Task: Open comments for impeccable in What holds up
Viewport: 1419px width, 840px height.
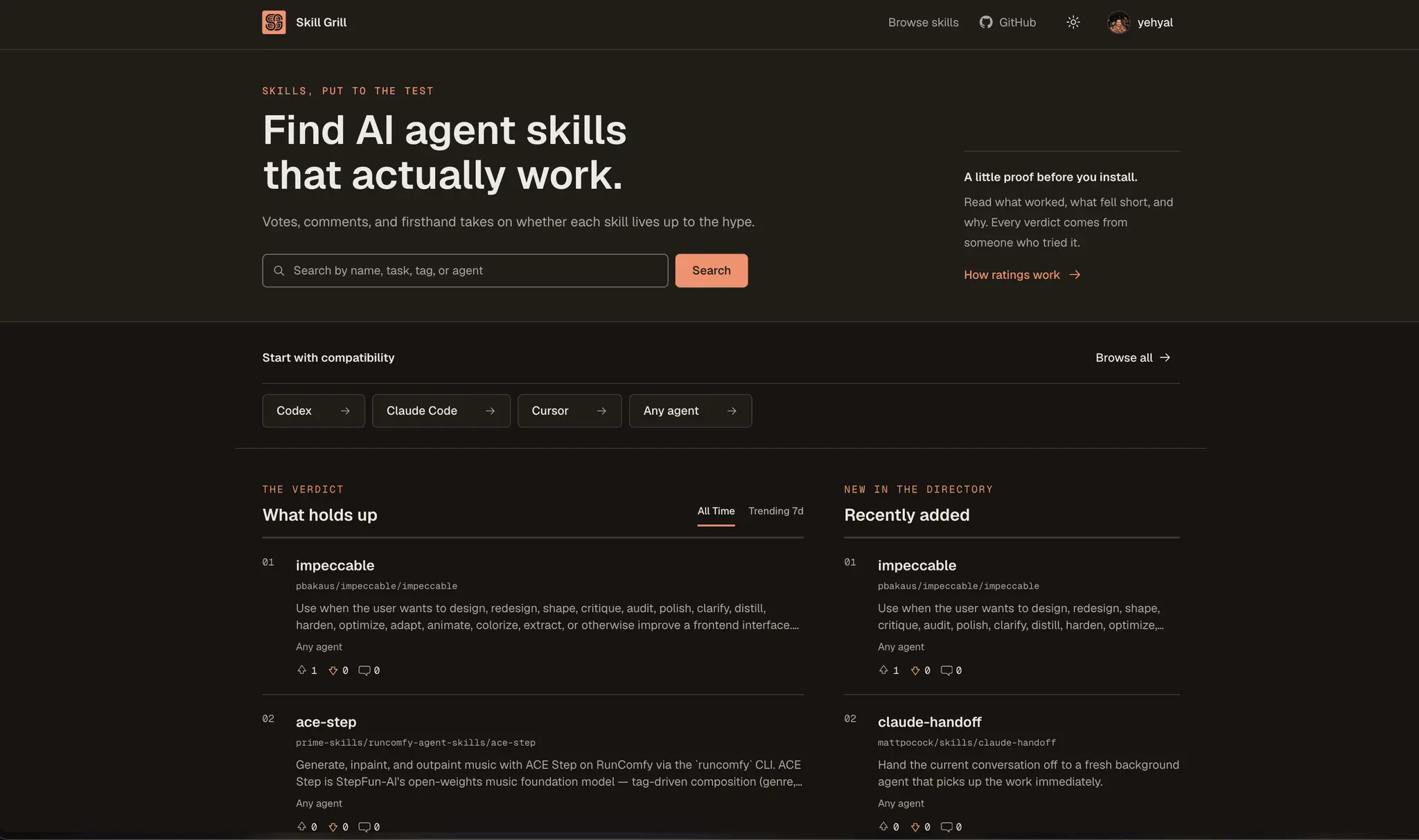Action: 369,670
